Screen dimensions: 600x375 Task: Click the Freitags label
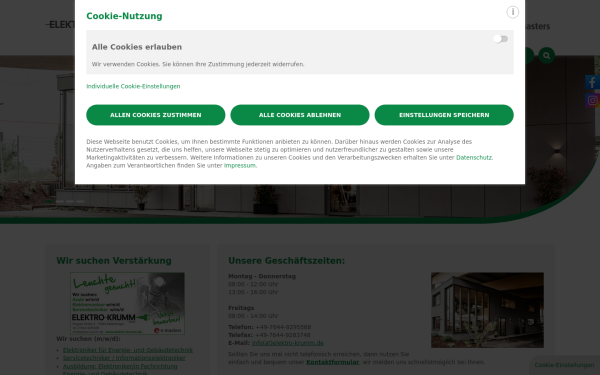pos(241,308)
